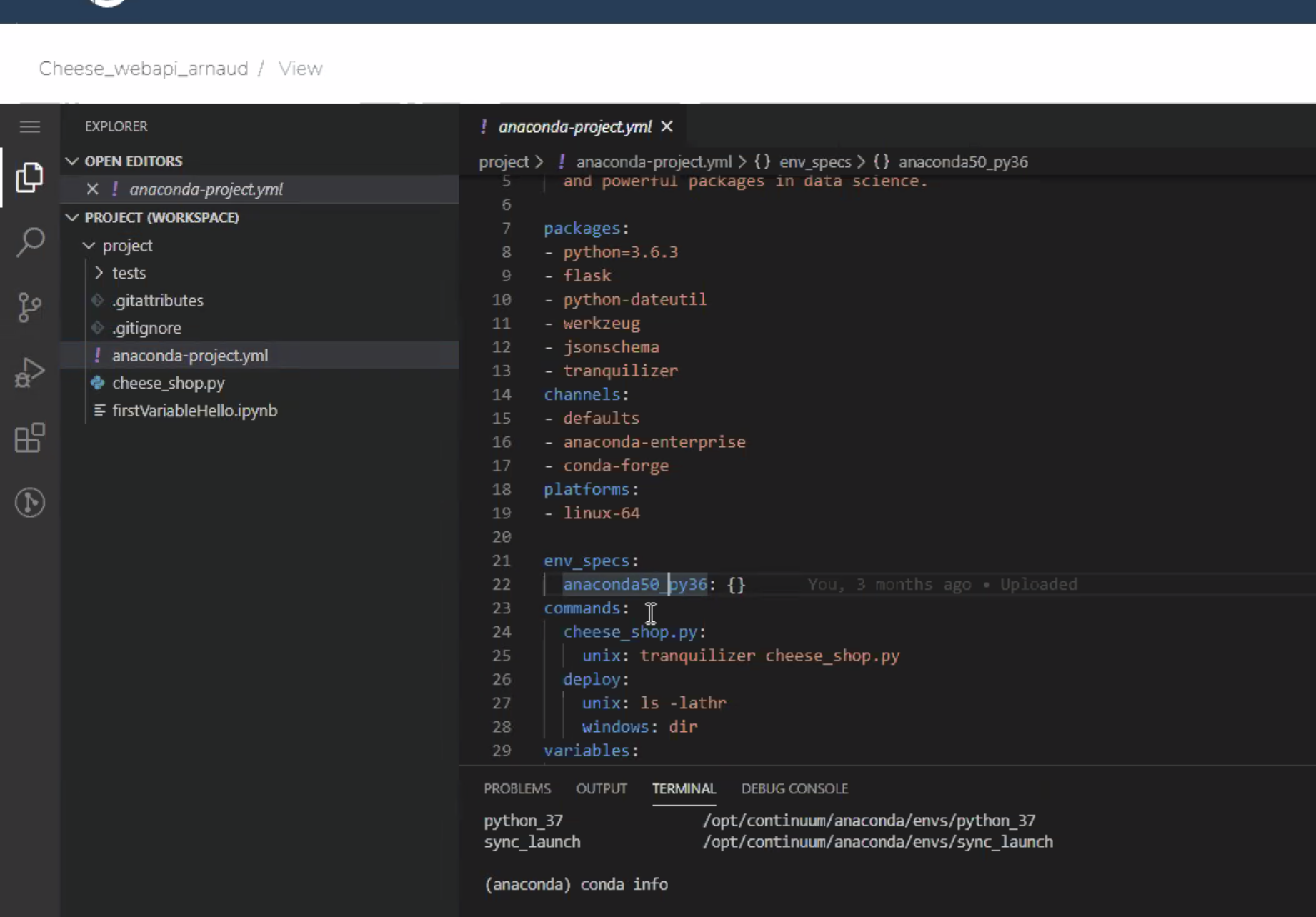Click the Explorer panel title

pos(116,126)
